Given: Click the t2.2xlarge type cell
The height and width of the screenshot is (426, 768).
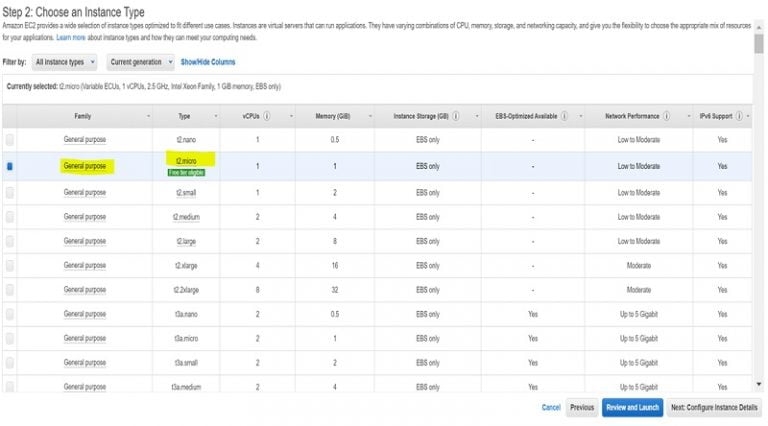Looking at the screenshot, I should pos(186,290).
